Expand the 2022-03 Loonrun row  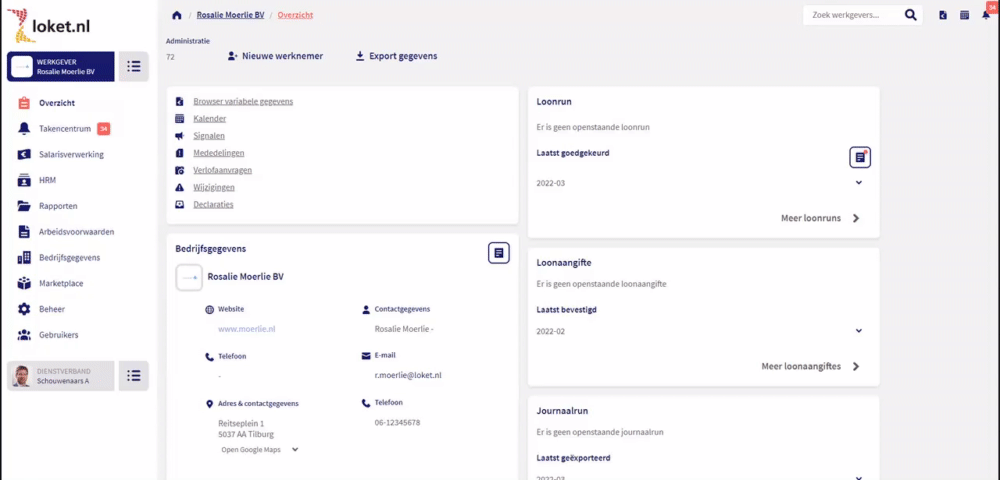[859, 183]
